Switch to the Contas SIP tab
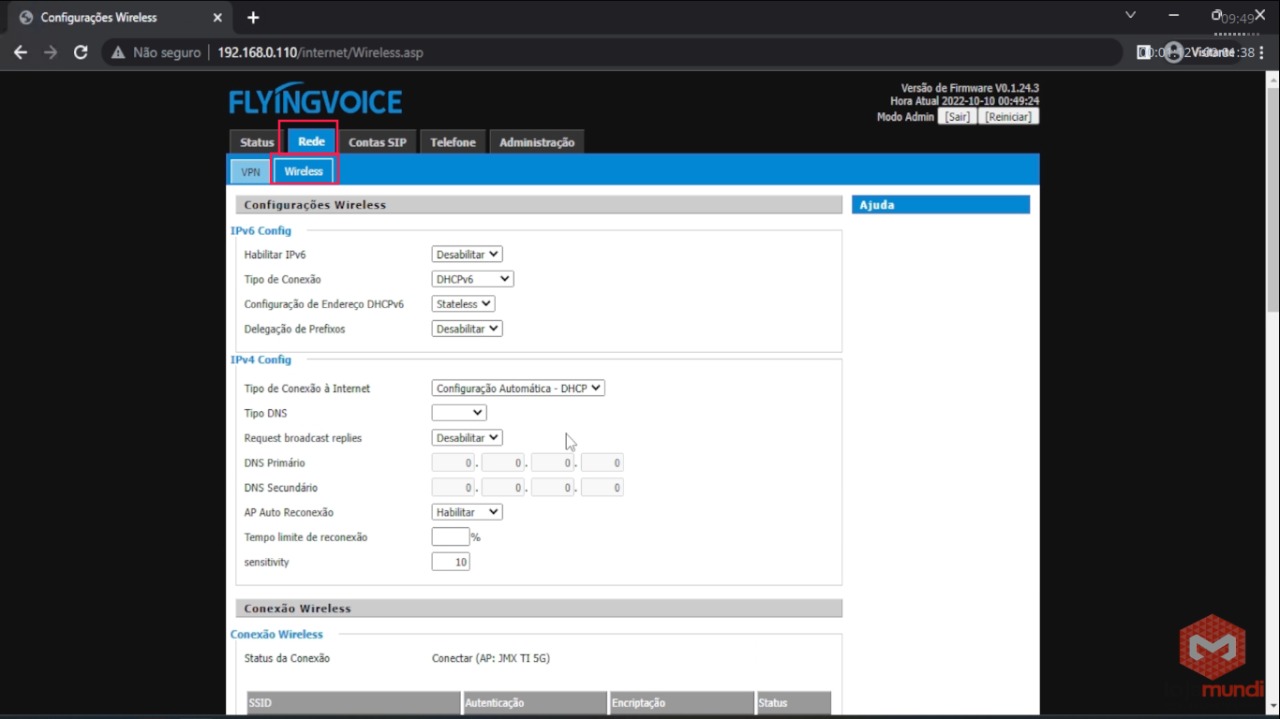The image size is (1280, 719). 377,142
